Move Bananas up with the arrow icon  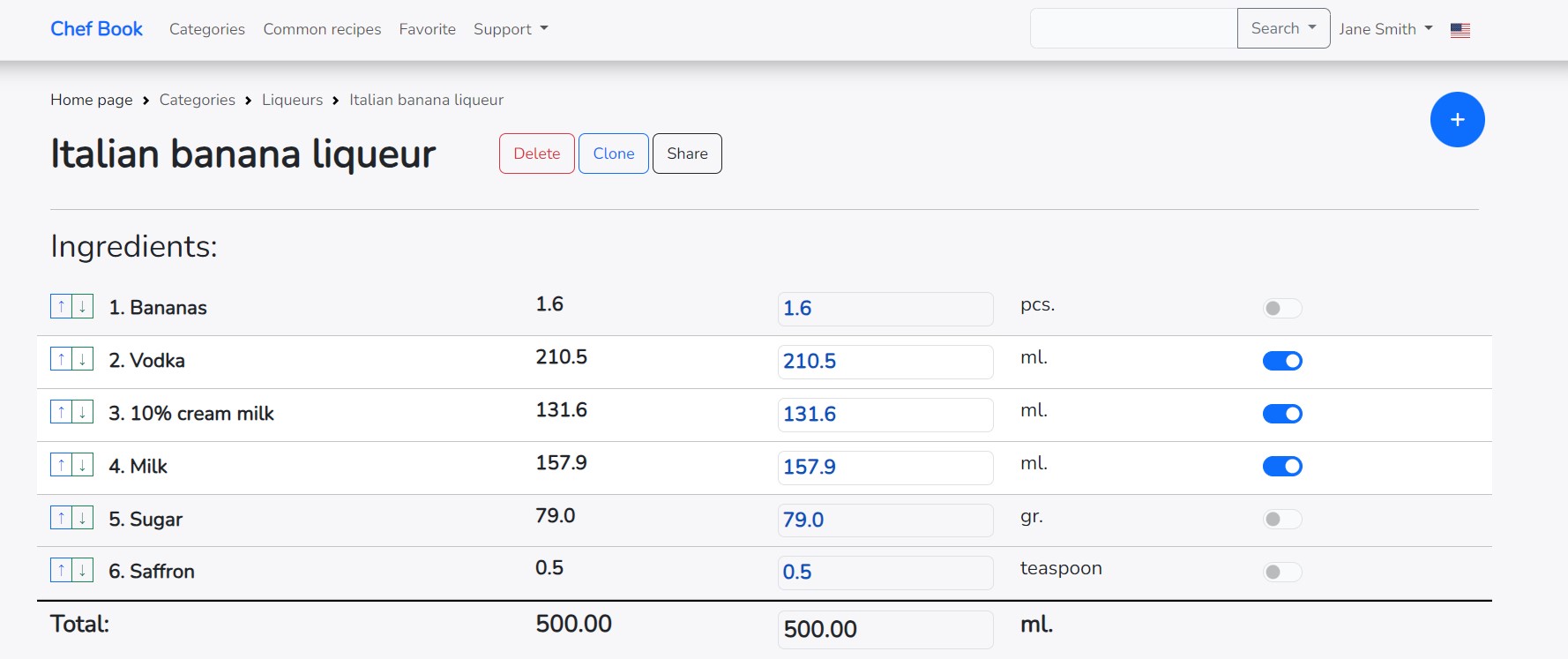pos(61,307)
